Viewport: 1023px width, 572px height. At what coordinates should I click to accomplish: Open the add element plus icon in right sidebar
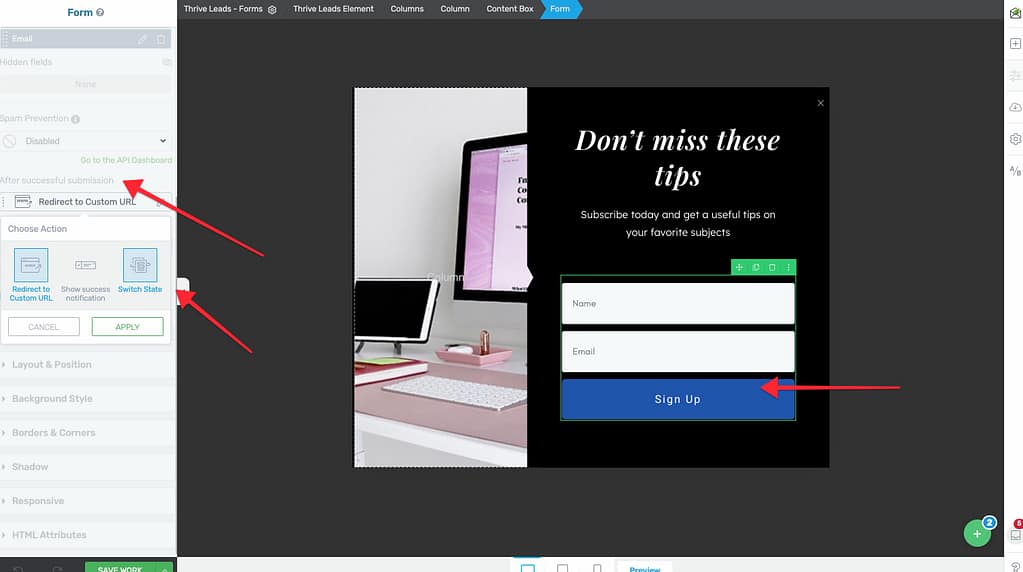tap(1015, 44)
